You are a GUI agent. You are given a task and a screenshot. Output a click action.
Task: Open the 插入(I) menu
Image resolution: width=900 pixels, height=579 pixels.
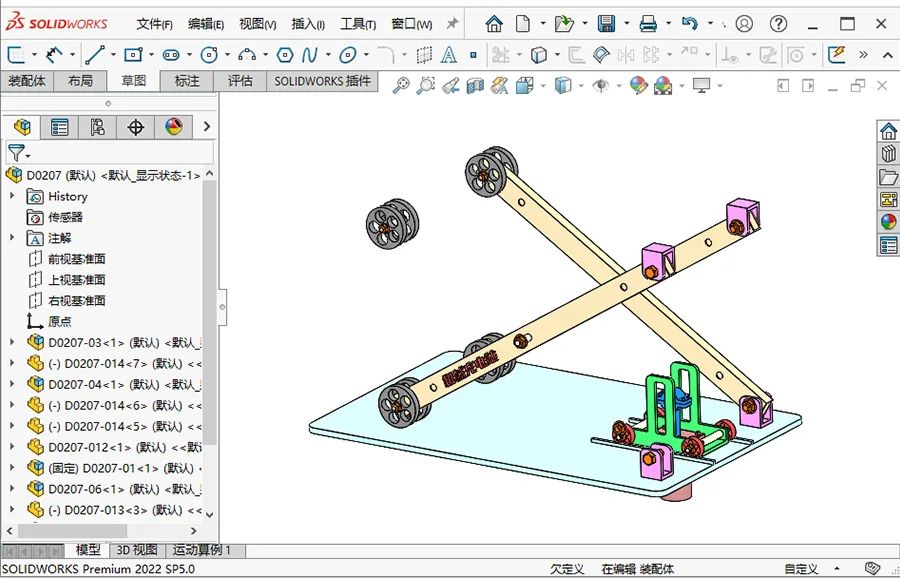[x=308, y=24]
